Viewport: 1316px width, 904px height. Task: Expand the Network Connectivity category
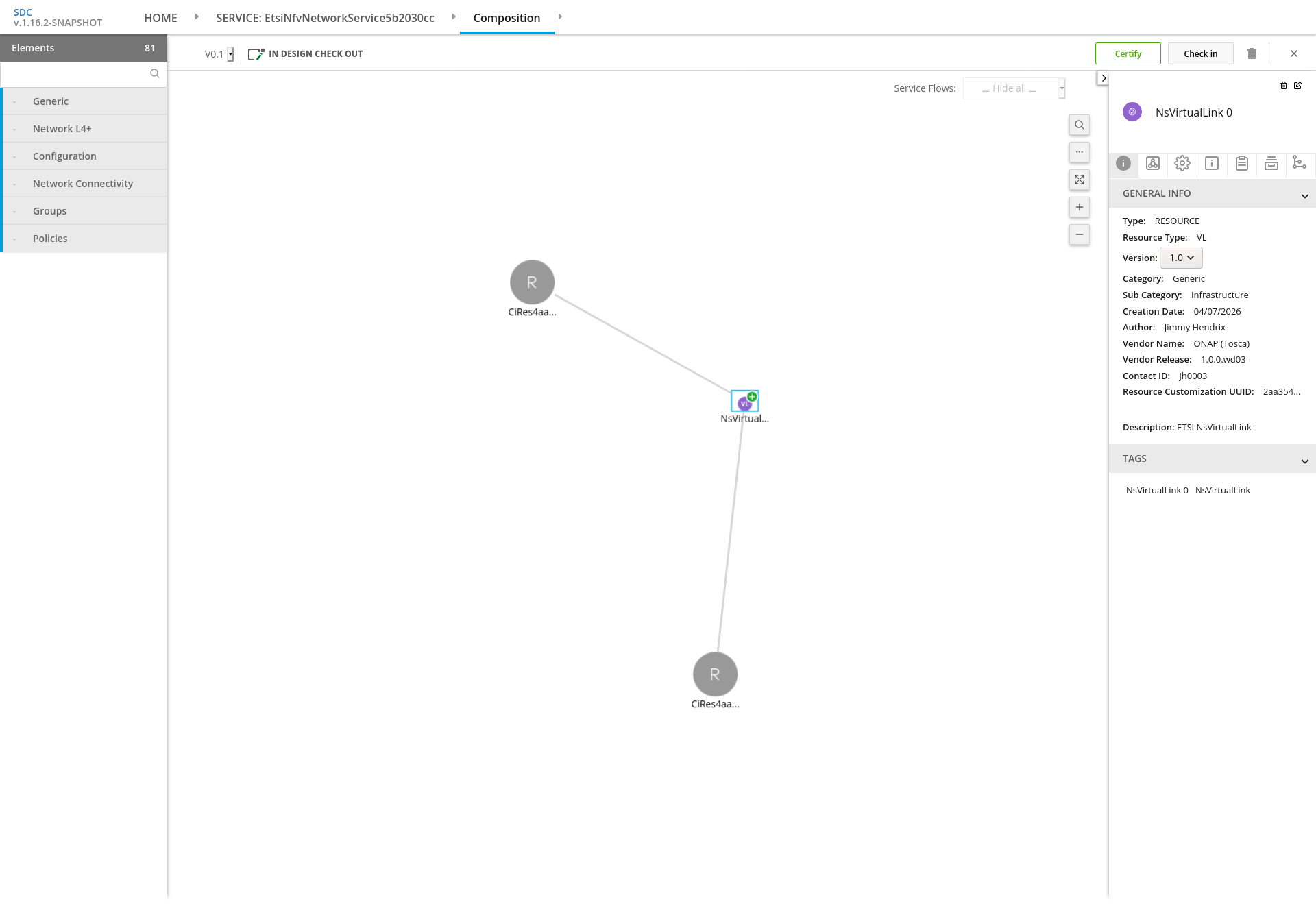[83, 184]
